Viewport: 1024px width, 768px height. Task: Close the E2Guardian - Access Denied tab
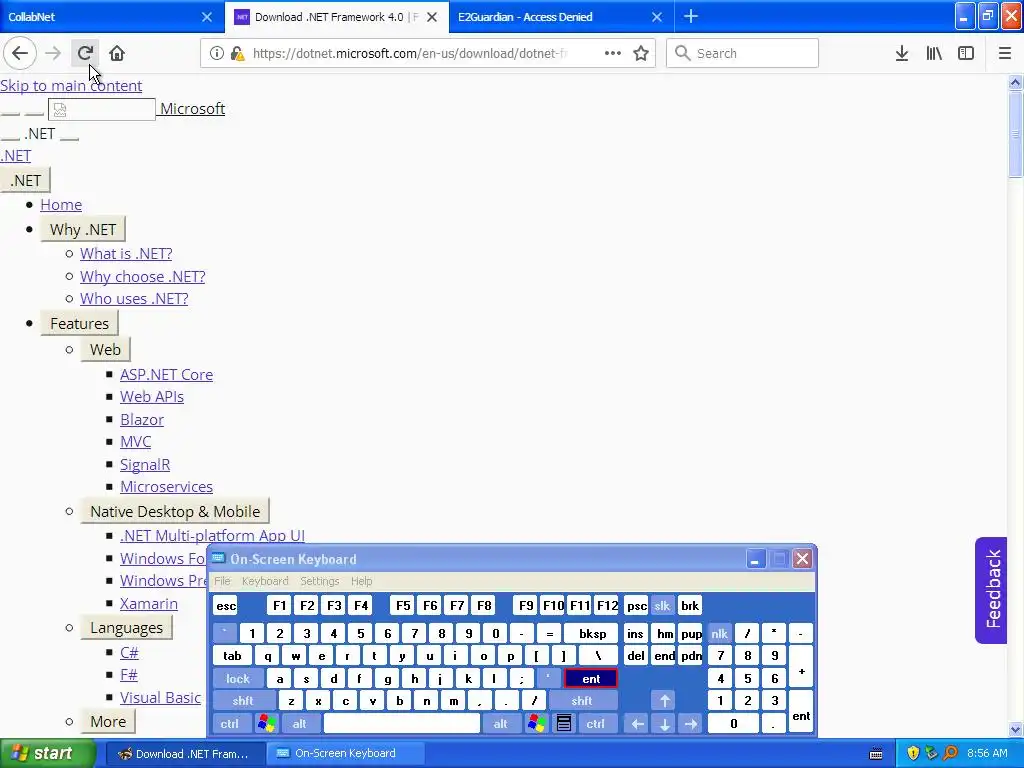coord(657,17)
